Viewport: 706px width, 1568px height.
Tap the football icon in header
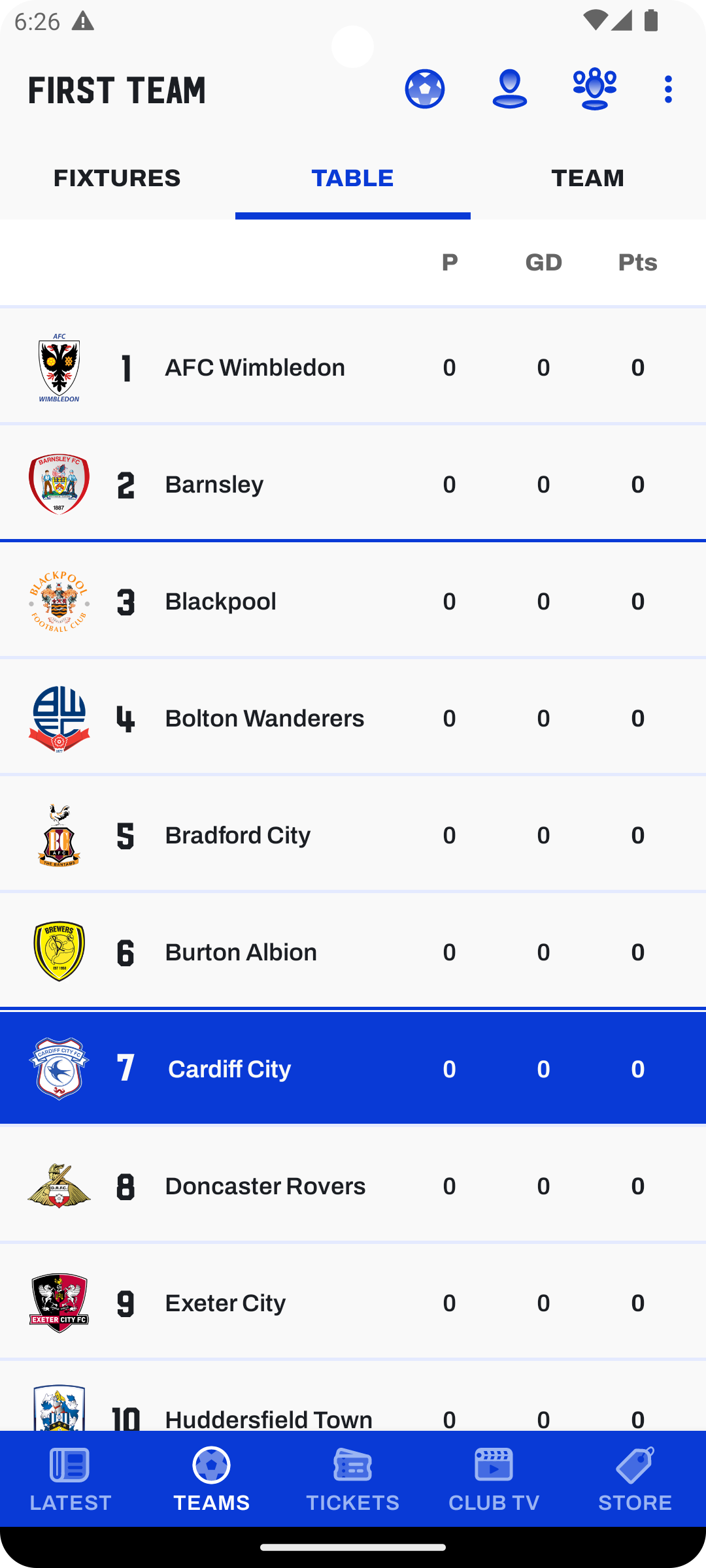(x=424, y=89)
